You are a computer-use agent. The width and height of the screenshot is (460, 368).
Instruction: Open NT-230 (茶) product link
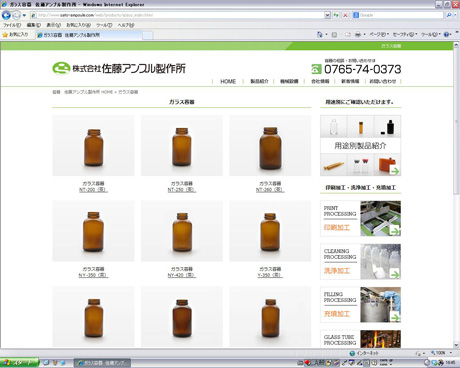[x=182, y=190]
